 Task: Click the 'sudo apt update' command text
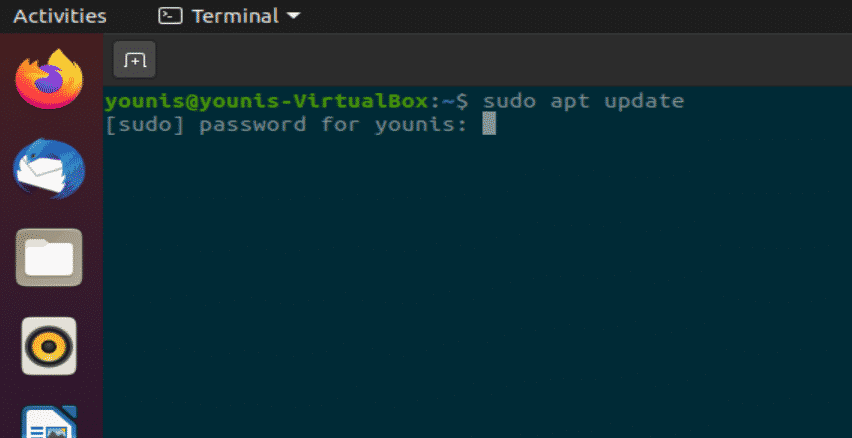583,101
